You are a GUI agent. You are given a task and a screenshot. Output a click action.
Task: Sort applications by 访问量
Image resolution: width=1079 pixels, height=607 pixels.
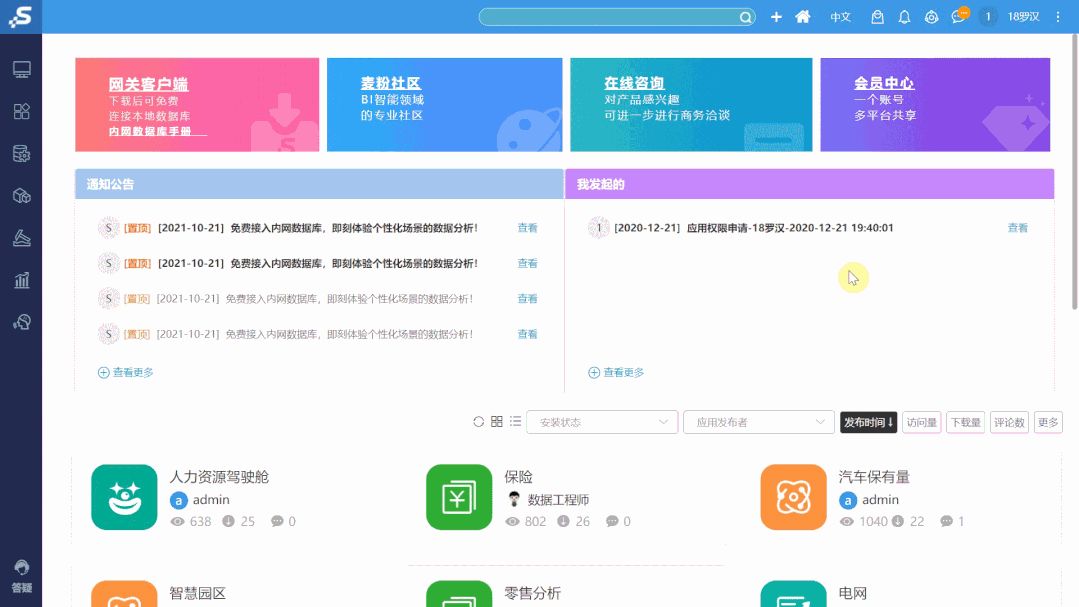click(x=921, y=422)
